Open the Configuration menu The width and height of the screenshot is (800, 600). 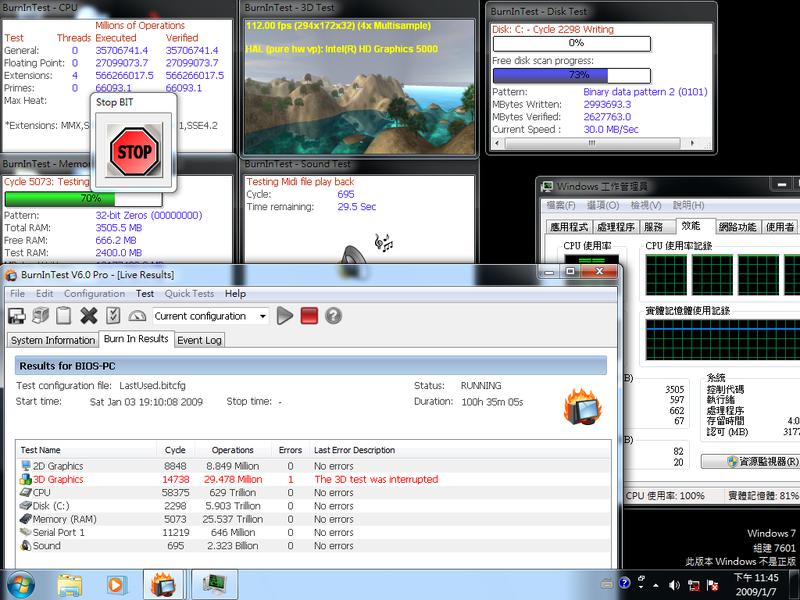(x=94, y=293)
